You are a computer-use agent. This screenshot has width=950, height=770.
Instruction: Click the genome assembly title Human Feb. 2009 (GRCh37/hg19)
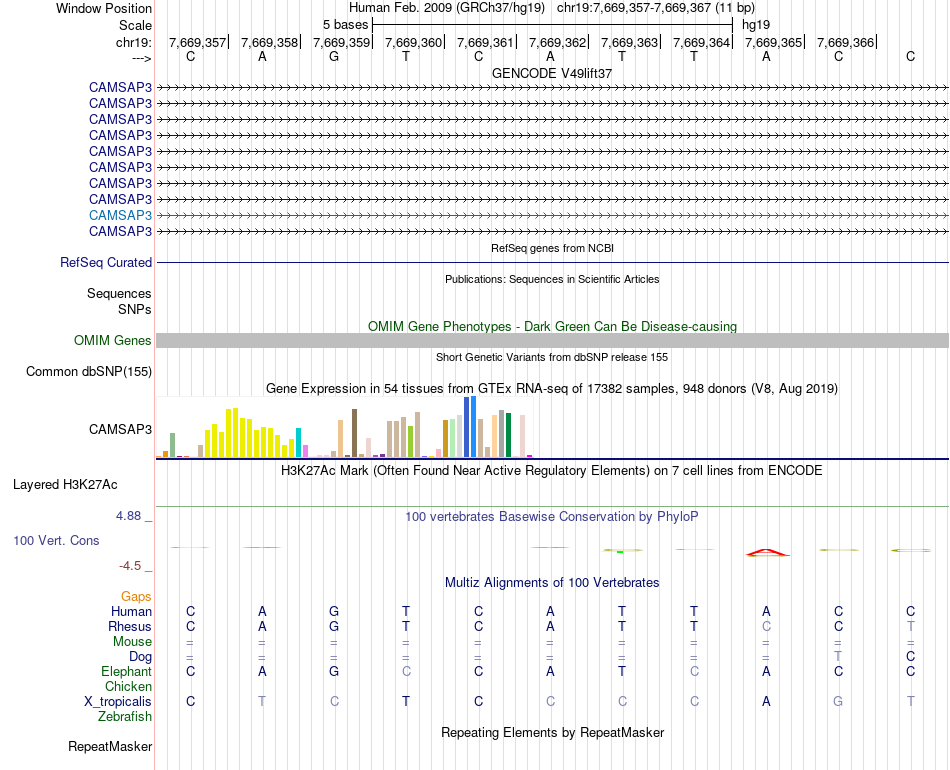point(447,8)
